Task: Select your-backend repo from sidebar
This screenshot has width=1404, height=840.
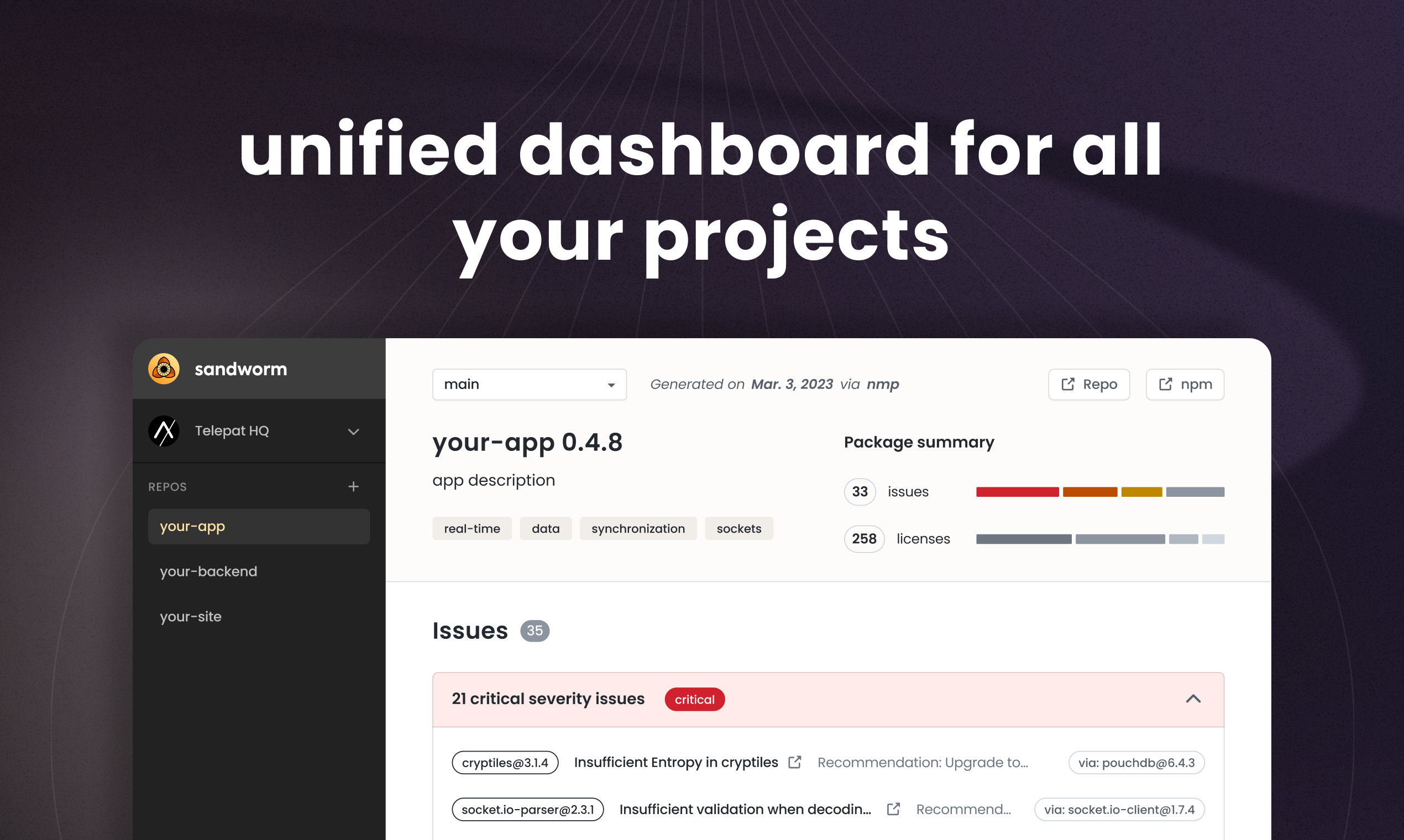Action: tap(208, 571)
